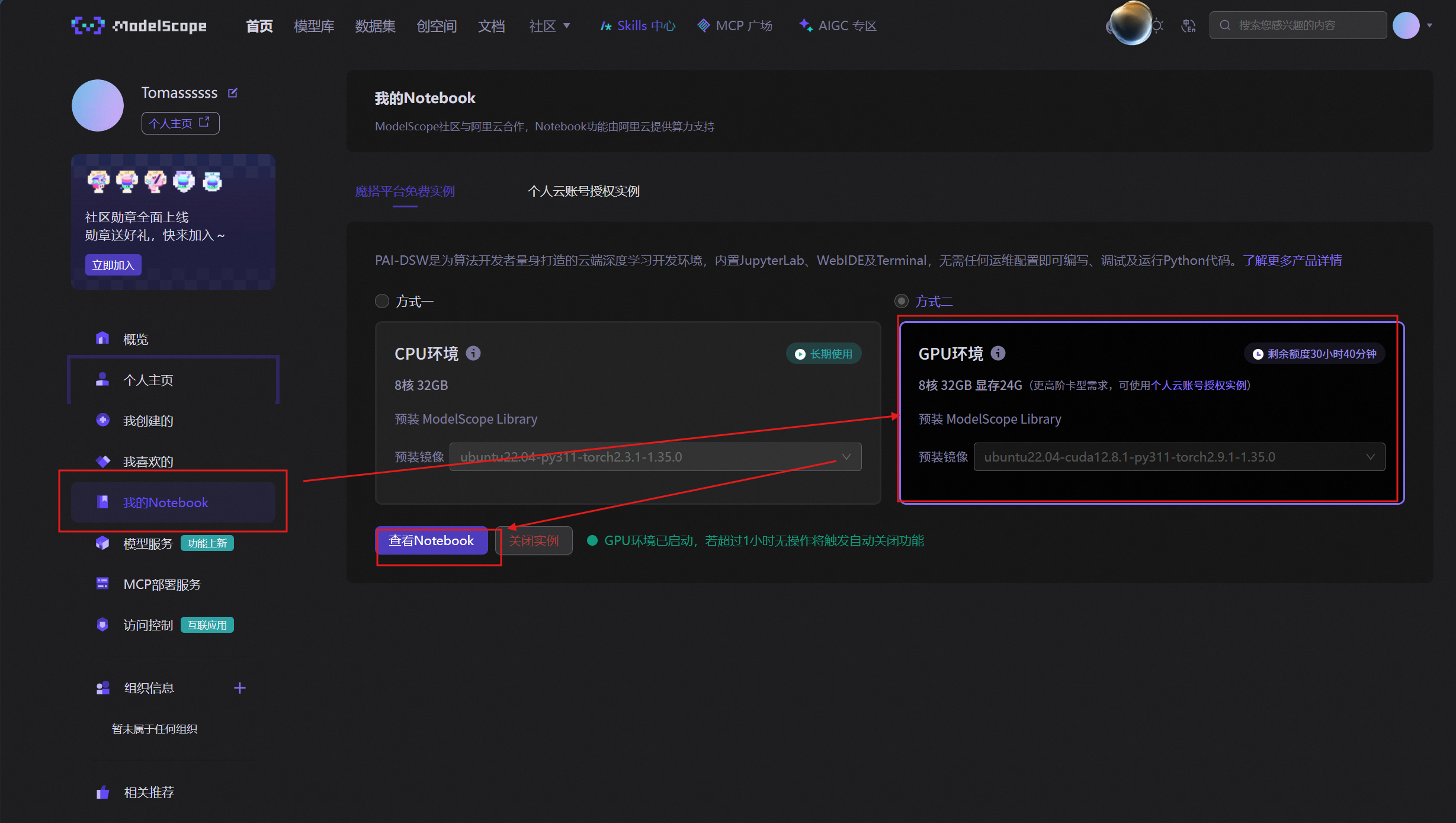Image resolution: width=1456 pixels, height=823 pixels.
Task: Click the sun theme icon in header
Action: pyautogui.click(x=1157, y=25)
